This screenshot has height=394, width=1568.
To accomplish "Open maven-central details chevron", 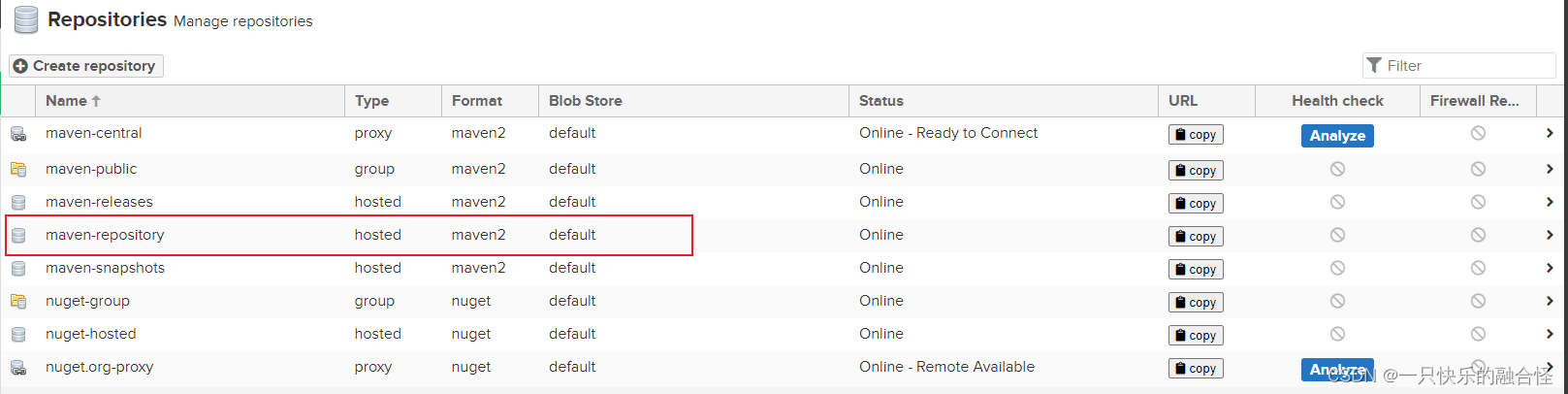I will pos(1550,133).
